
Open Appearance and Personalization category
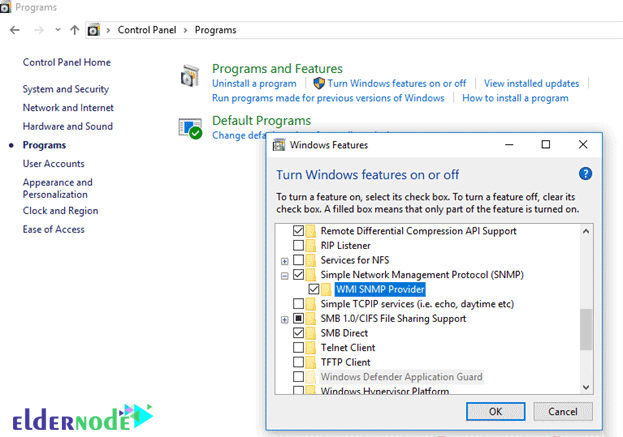(58, 188)
